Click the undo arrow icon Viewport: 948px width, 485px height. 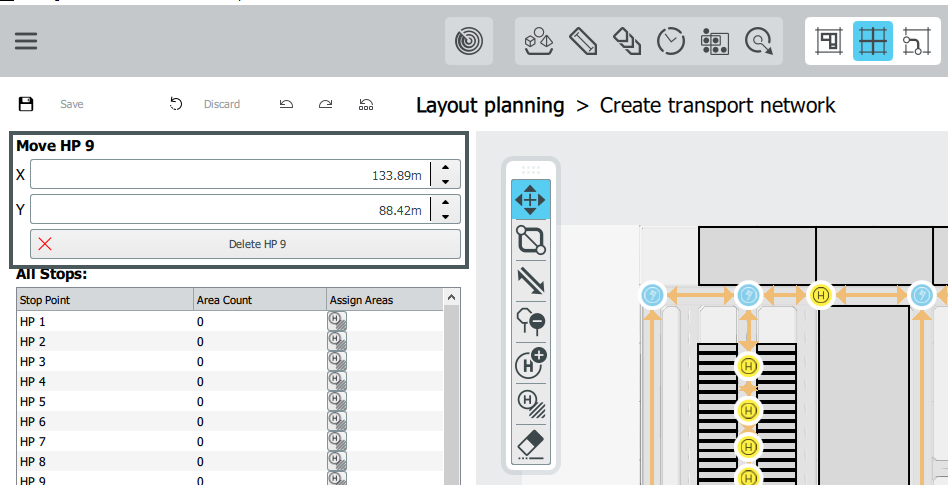coord(286,104)
